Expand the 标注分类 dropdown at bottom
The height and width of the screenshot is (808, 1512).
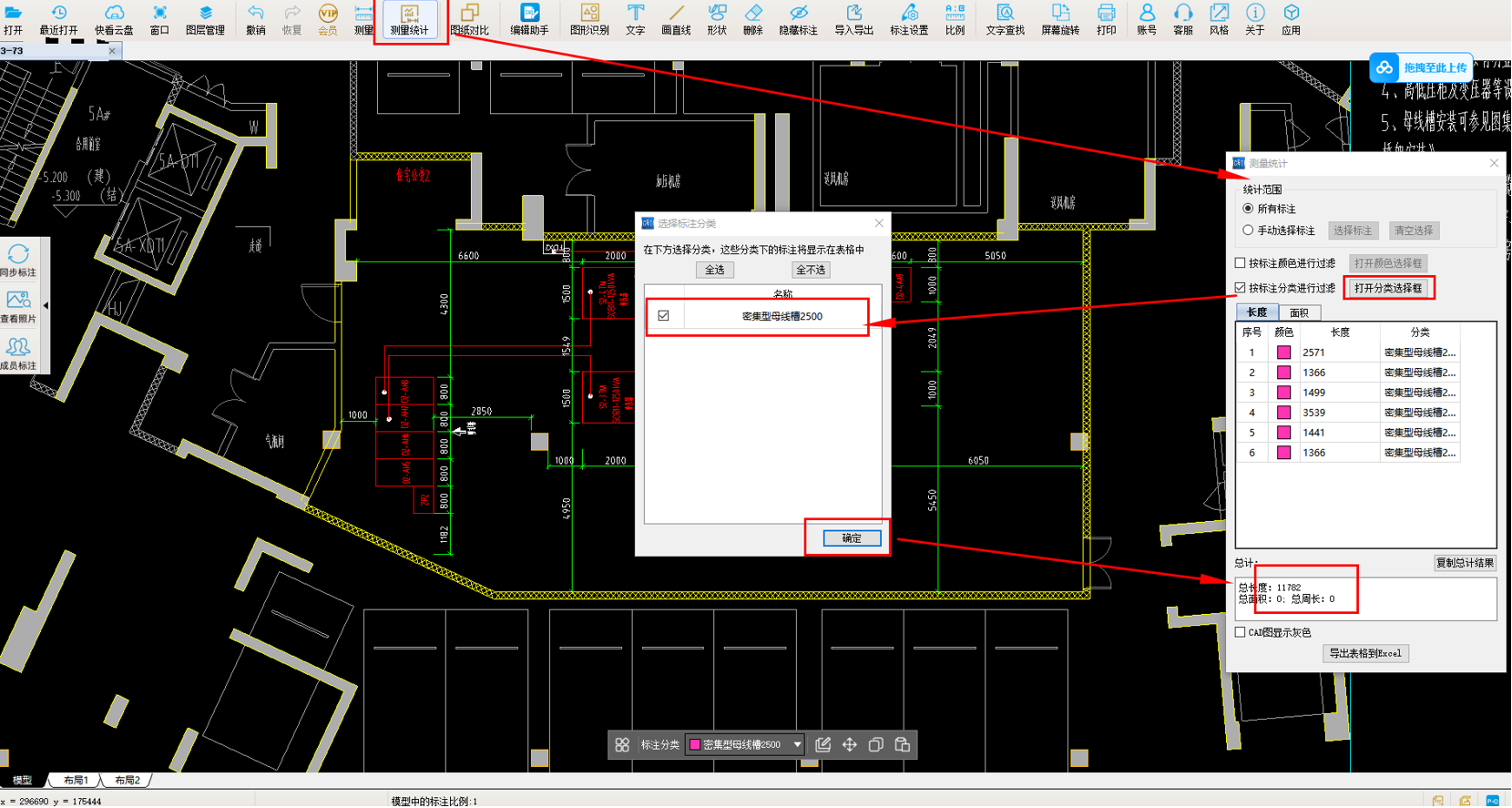[797, 745]
